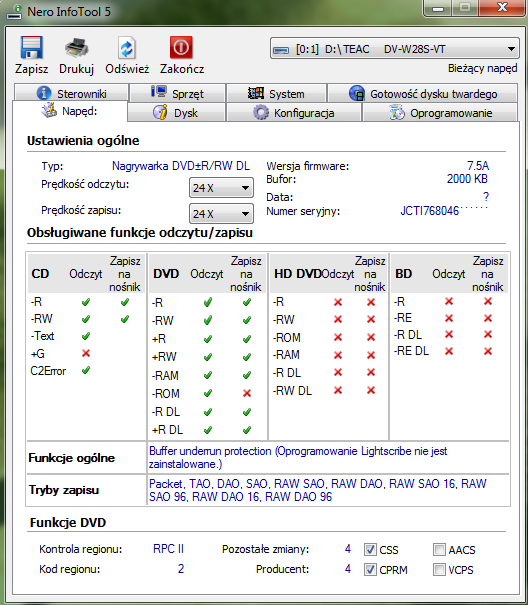This screenshot has height=605, width=528.
Task: Toggle the CPRM checkbox
Action: pos(370,569)
